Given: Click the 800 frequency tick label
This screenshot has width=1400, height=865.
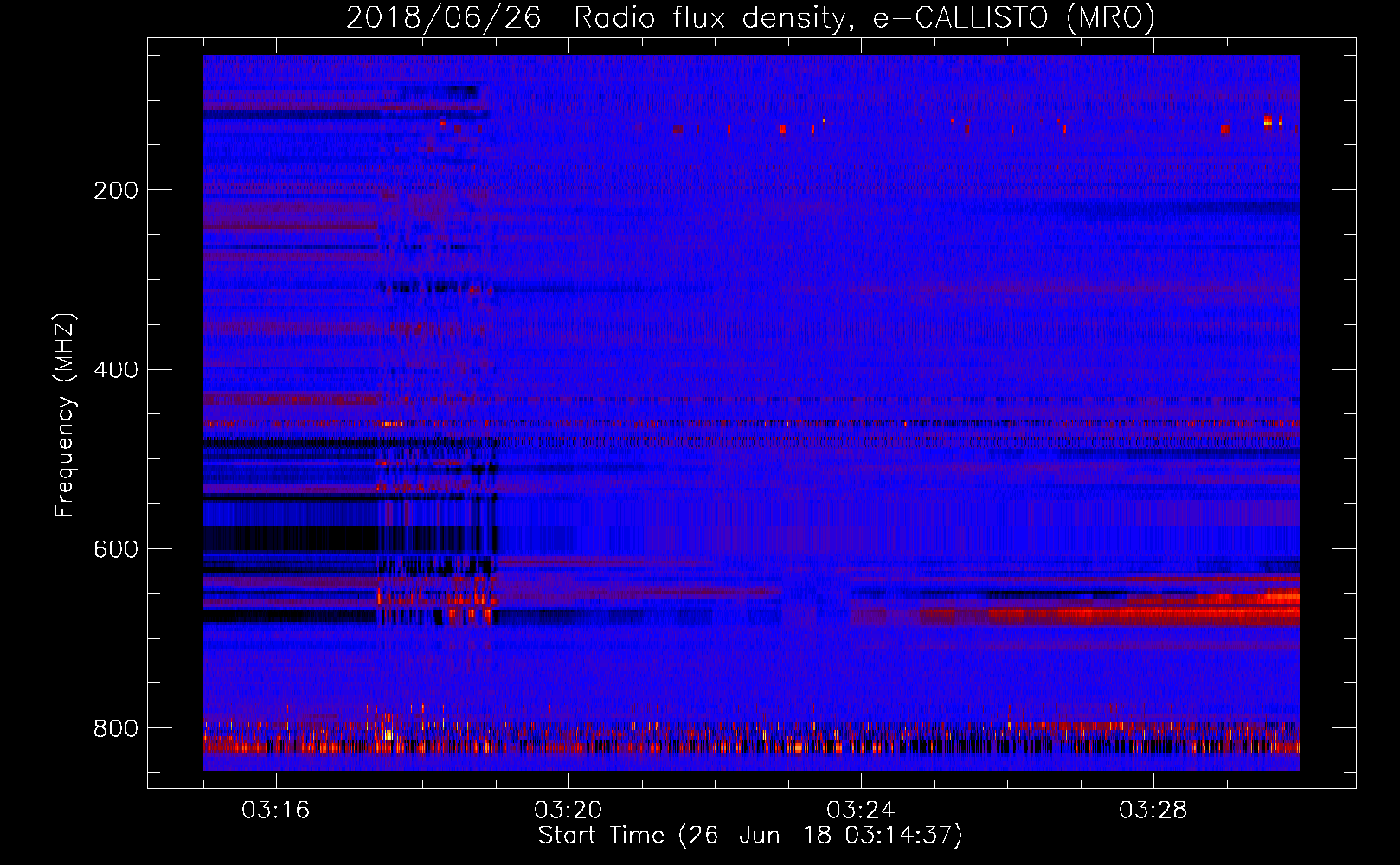Looking at the screenshot, I should [x=116, y=729].
